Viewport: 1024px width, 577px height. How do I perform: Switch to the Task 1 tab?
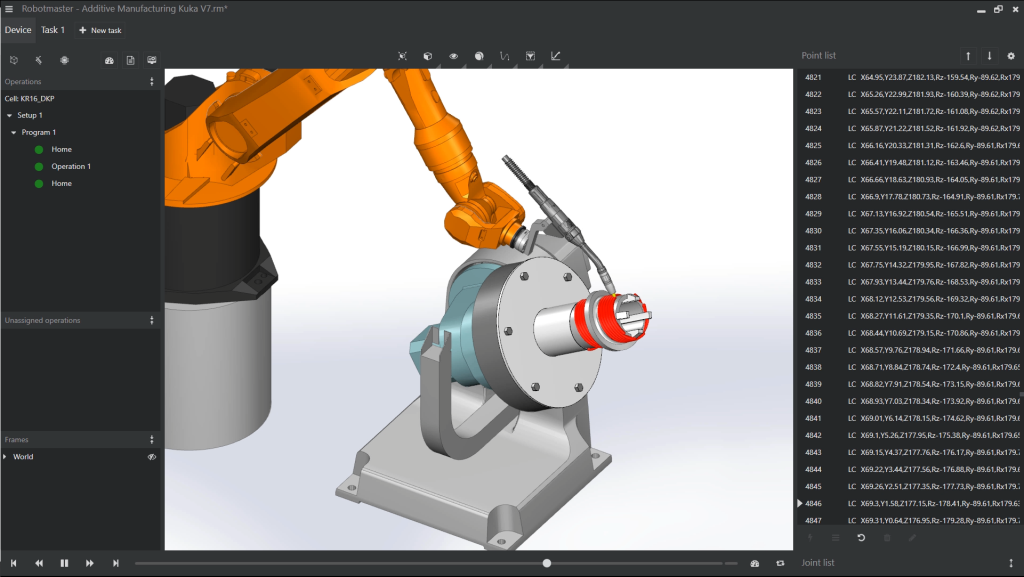(x=53, y=30)
